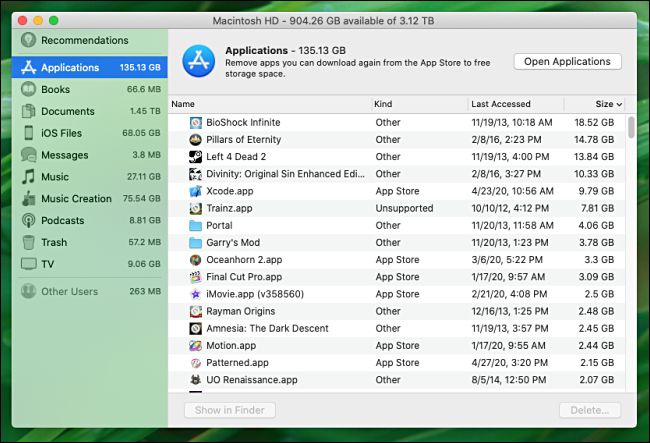Click the TV screen icon
The height and width of the screenshot is (443, 650).
[x=28, y=264]
